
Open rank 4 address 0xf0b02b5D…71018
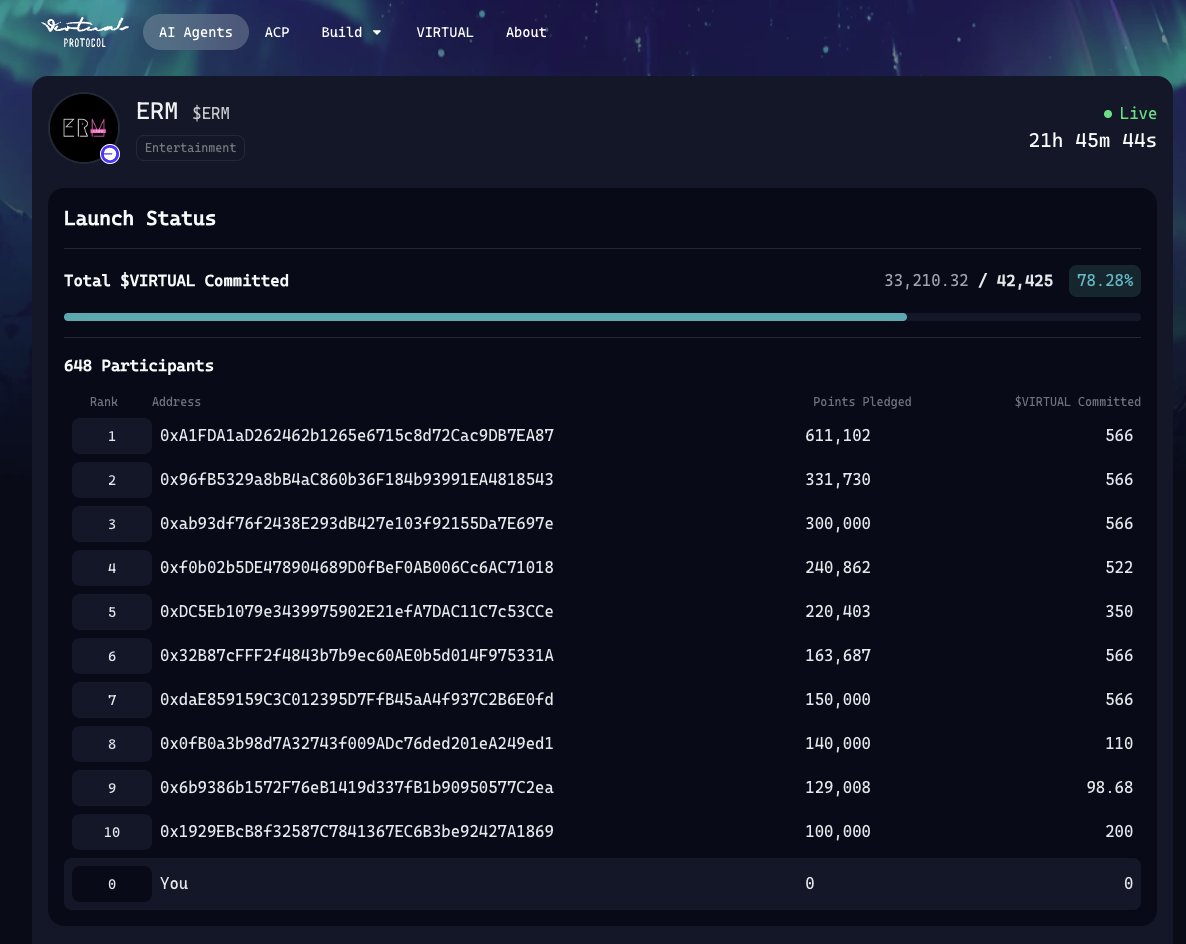tap(357, 567)
